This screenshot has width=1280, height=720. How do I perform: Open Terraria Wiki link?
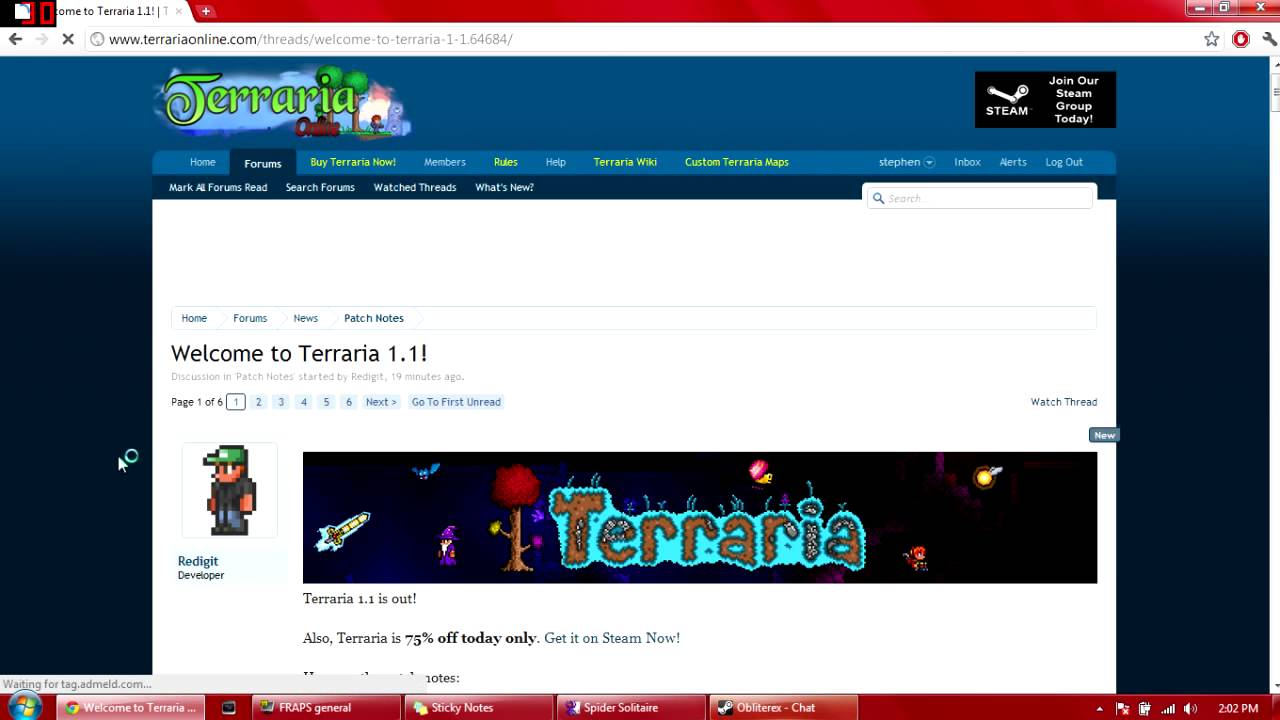tap(625, 162)
